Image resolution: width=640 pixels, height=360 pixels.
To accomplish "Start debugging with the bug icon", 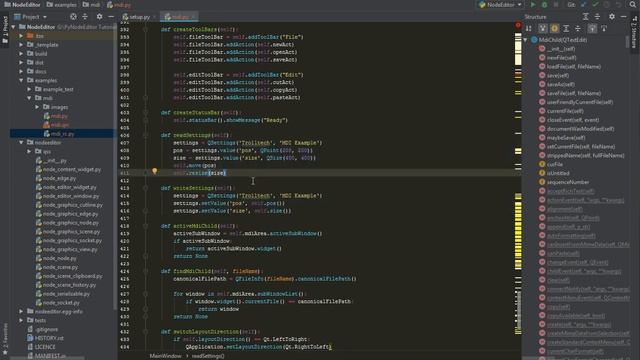I will pos(544,5).
